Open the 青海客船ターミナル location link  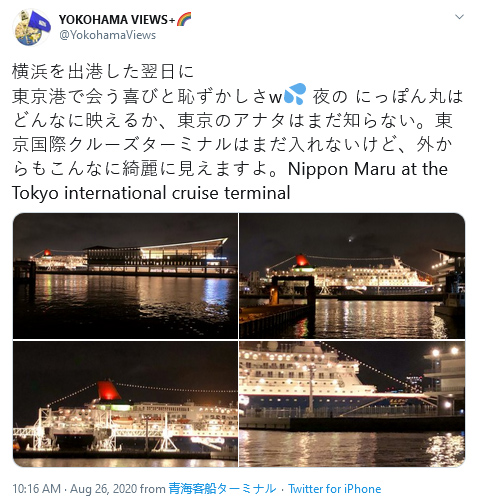tap(222, 489)
